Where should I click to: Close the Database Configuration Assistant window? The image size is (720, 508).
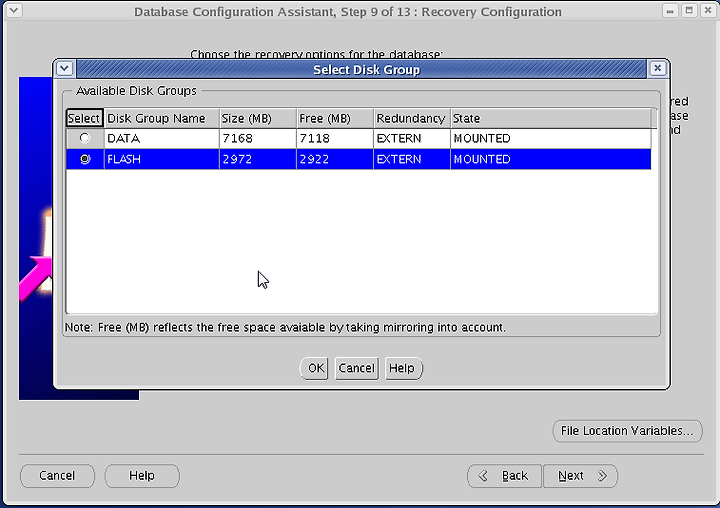click(708, 11)
